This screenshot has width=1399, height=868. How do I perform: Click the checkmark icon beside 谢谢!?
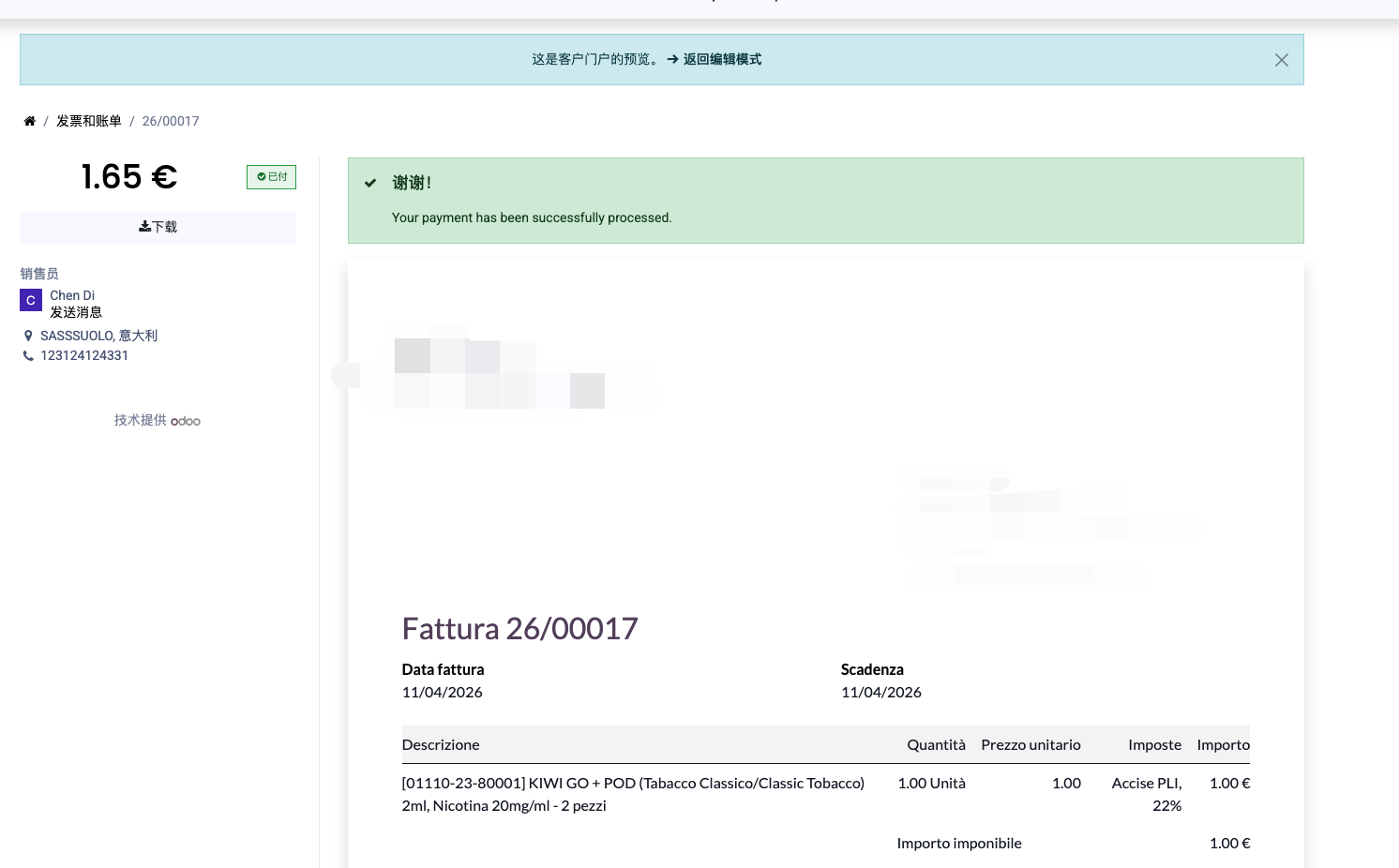coord(371,183)
